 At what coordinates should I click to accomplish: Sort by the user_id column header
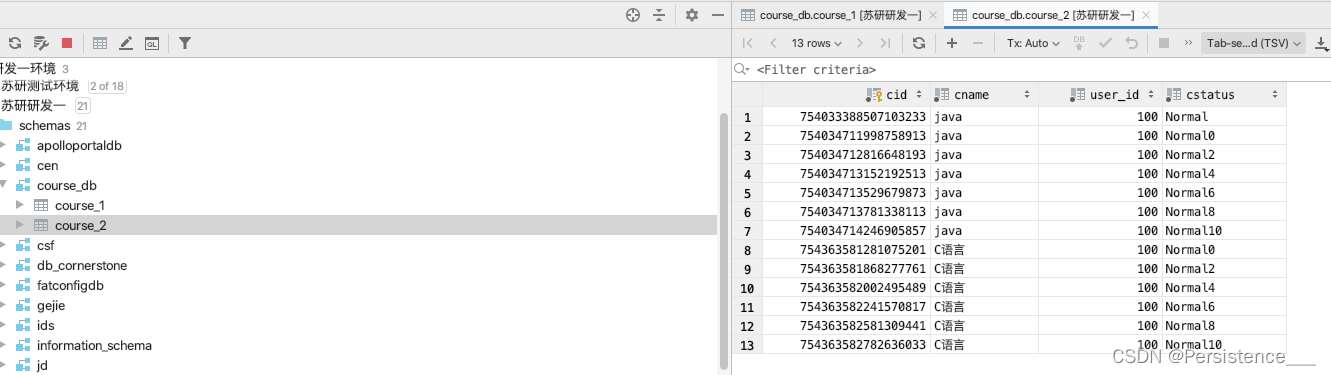1100,95
